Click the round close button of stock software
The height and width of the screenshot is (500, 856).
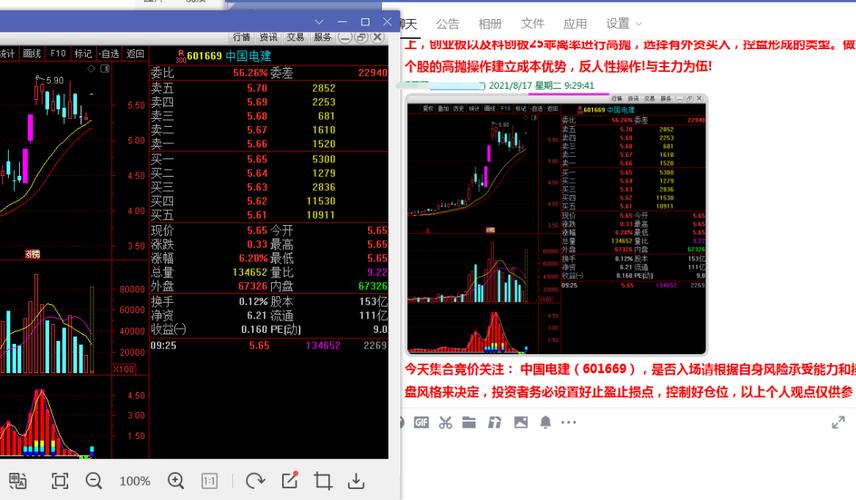[377, 37]
